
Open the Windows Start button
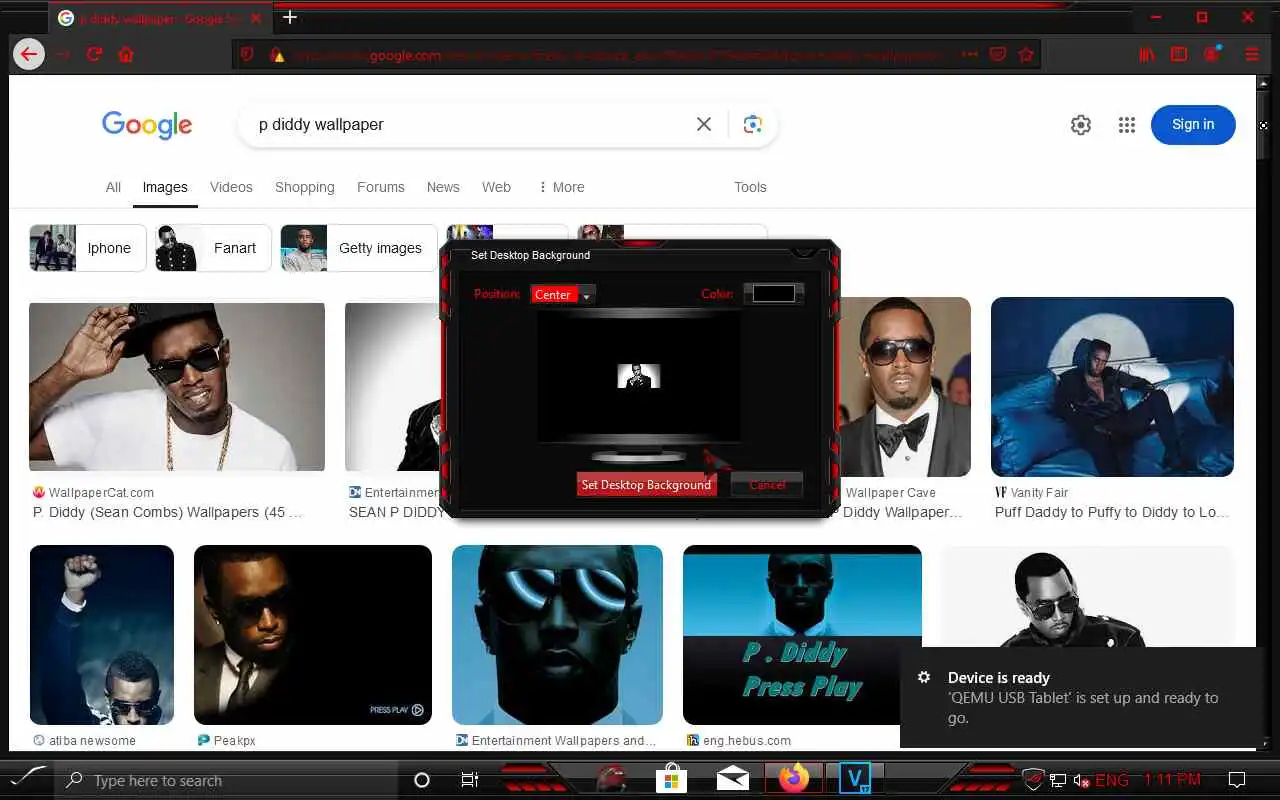point(27,780)
